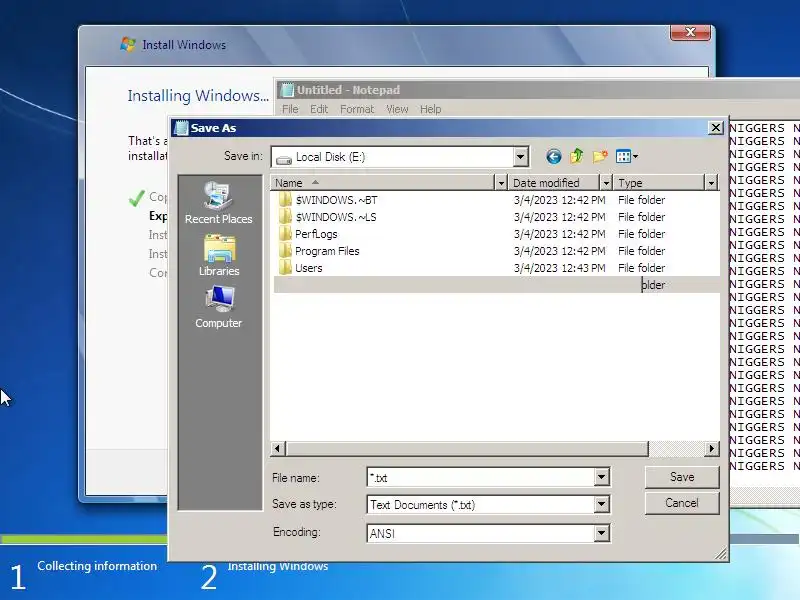
Task: Expand the Encoding dropdown
Action: pos(602,533)
